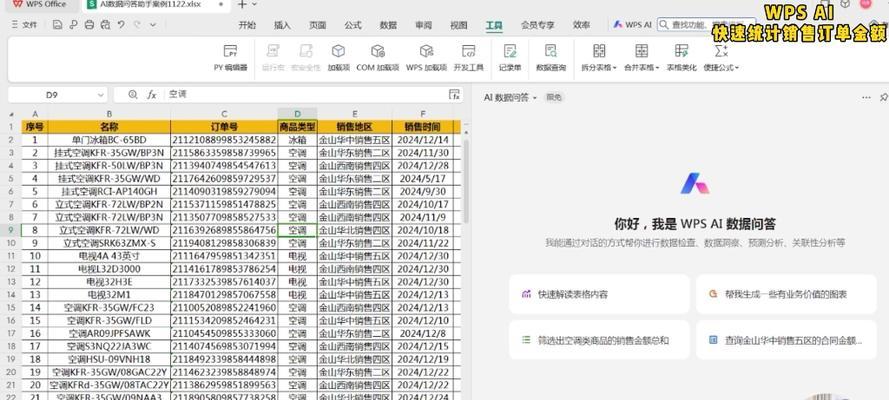Click the save icon in quick access toolbar
This screenshot has height=400, width=889.
[57, 25]
